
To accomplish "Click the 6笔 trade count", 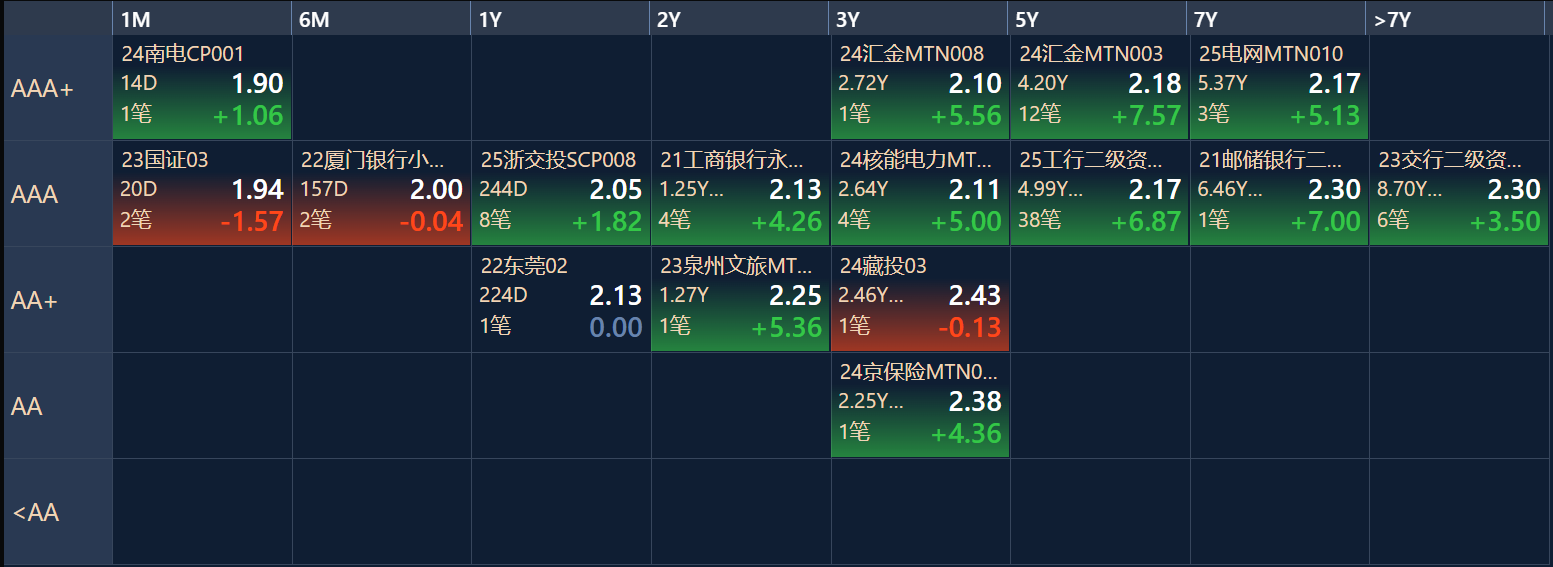I will click(x=1393, y=221).
